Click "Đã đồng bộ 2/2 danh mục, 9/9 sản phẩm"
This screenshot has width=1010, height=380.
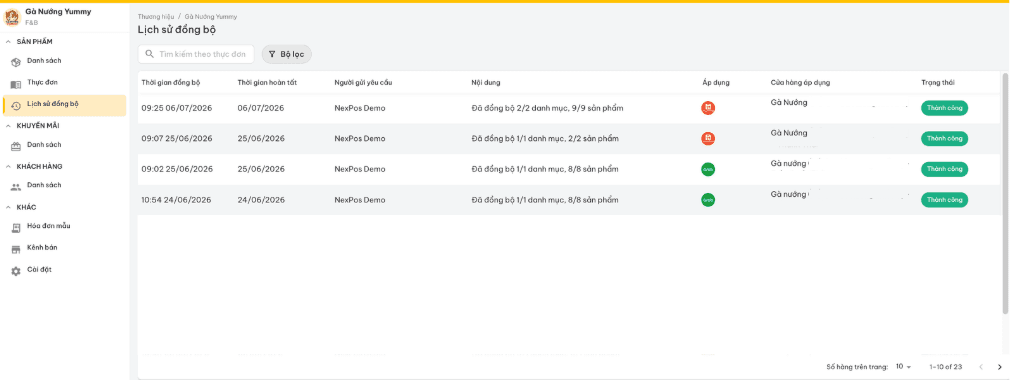click(x=547, y=108)
